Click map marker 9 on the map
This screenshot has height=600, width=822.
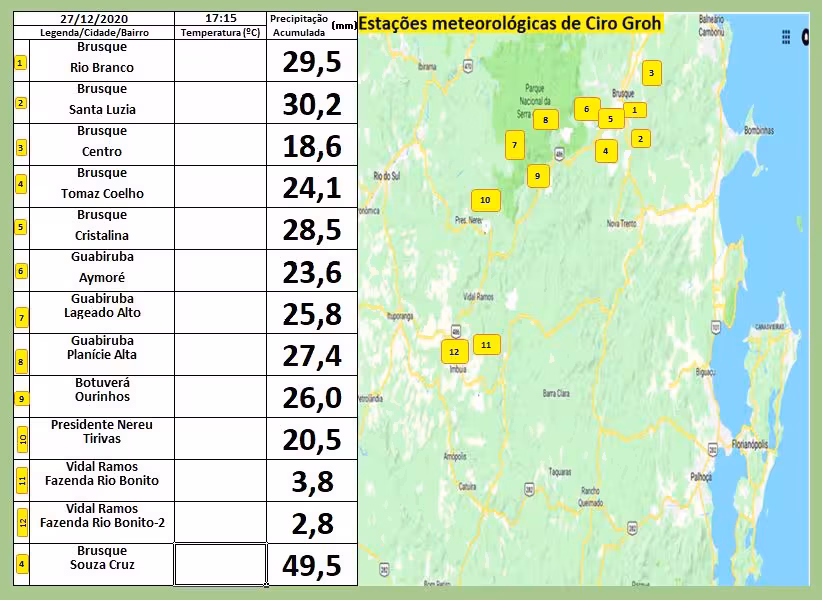coord(537,176)
